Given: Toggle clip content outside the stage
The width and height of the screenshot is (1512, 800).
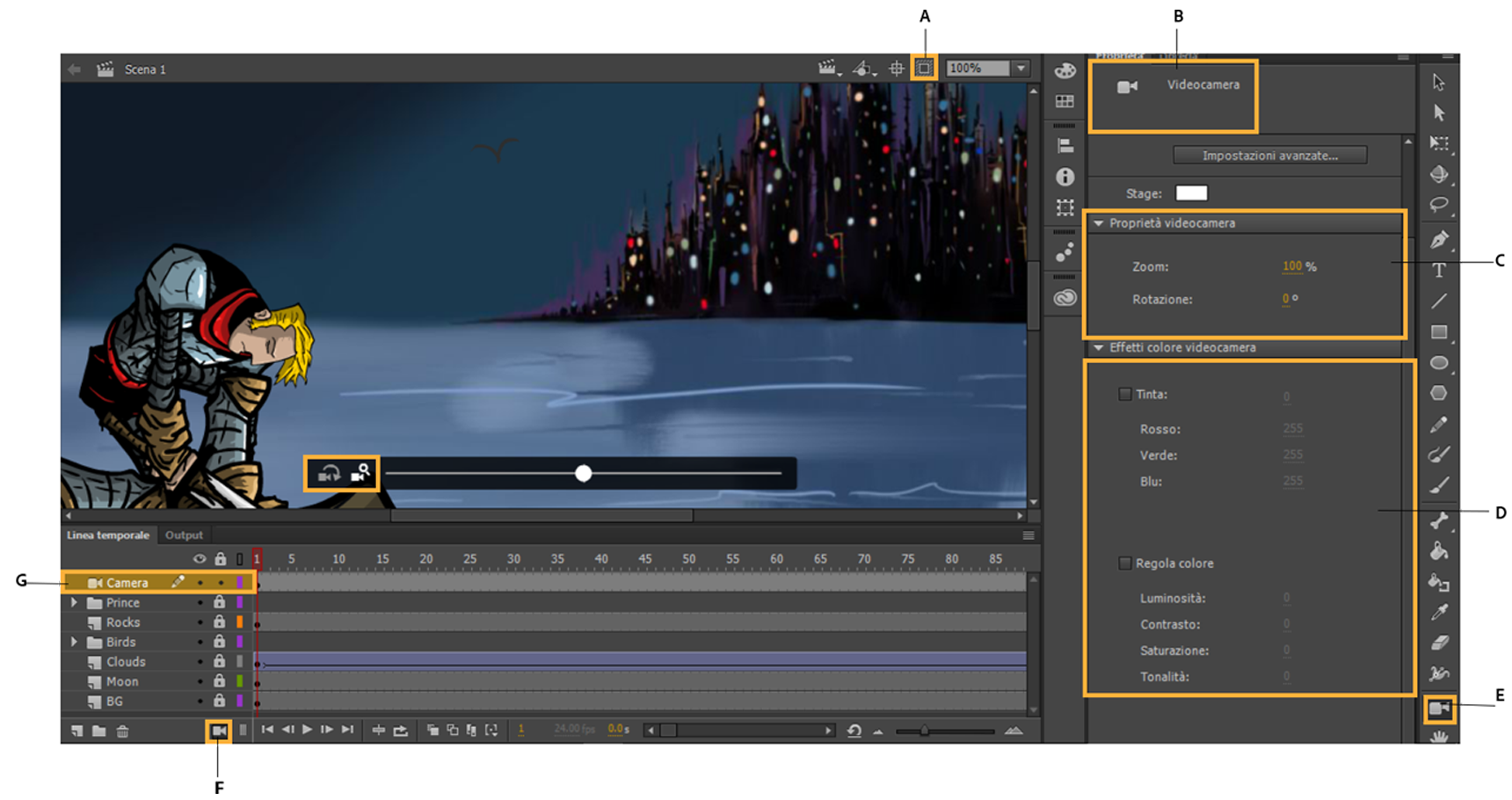Looking at the screenshot, I should [x=924, y=68].
